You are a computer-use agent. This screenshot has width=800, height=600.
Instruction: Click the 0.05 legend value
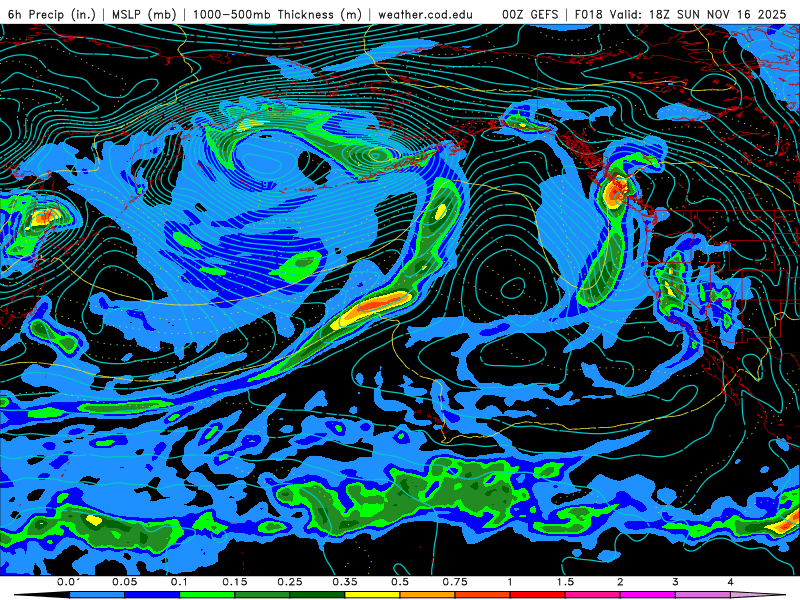pos(124,582)
